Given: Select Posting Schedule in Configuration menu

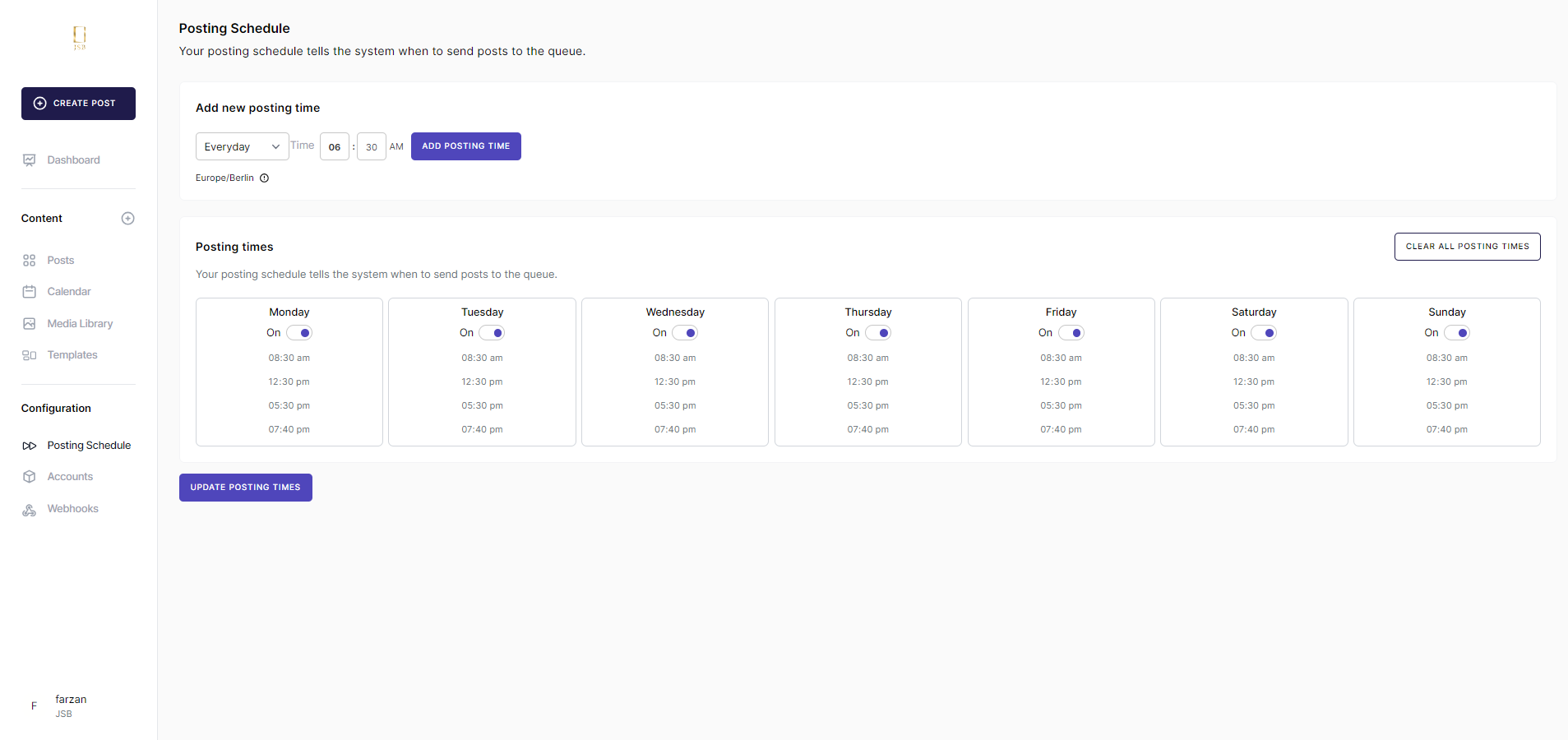Looking at the screenshot, I should pos(89,446).
